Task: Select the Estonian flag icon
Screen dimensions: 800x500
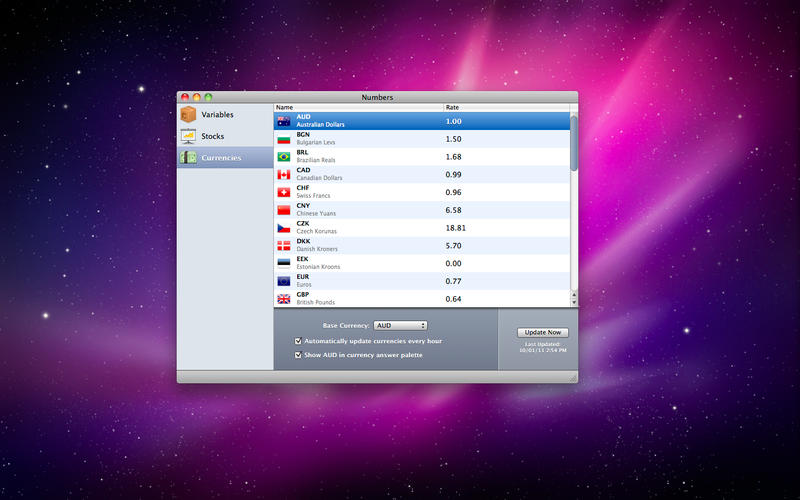Action: pos(284,263)
